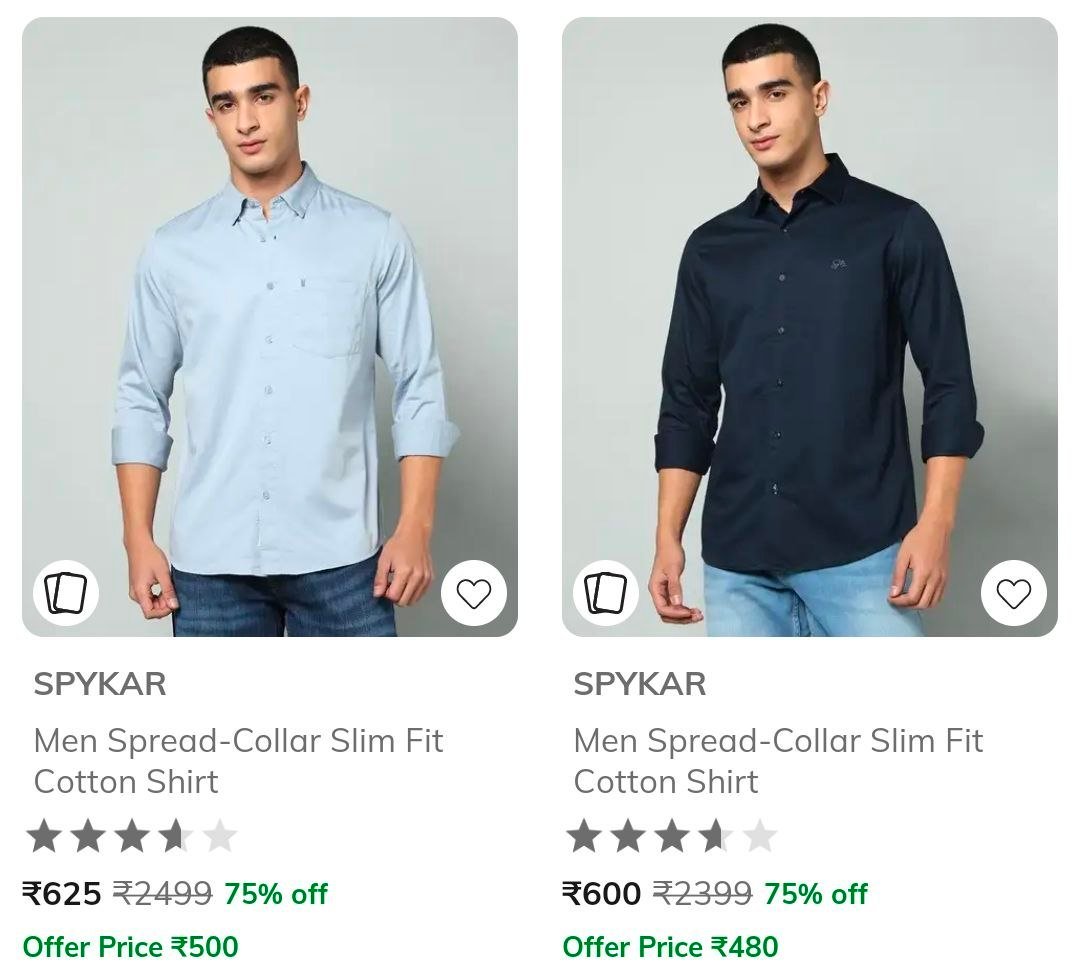This screenshot has width=1079, height=973.
Task: Open the light blue shirt product photo
Action: pos(270,327)
